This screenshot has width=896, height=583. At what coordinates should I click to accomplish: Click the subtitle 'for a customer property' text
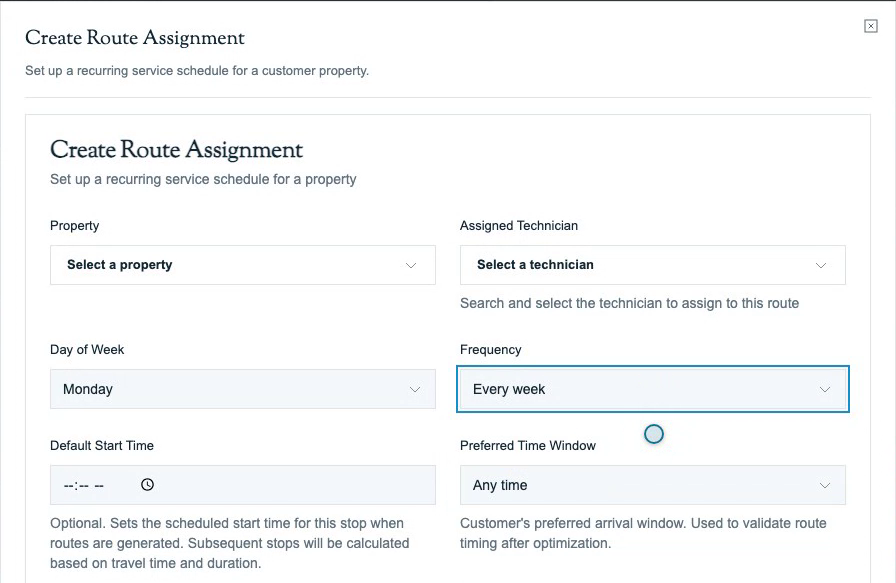pos(300,71)
